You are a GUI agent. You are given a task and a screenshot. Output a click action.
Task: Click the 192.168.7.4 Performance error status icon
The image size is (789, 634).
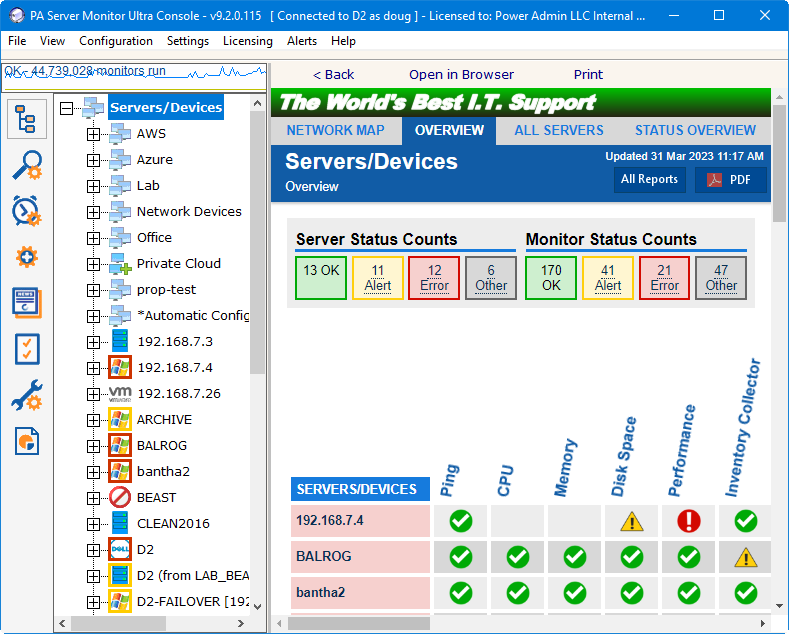688,521
